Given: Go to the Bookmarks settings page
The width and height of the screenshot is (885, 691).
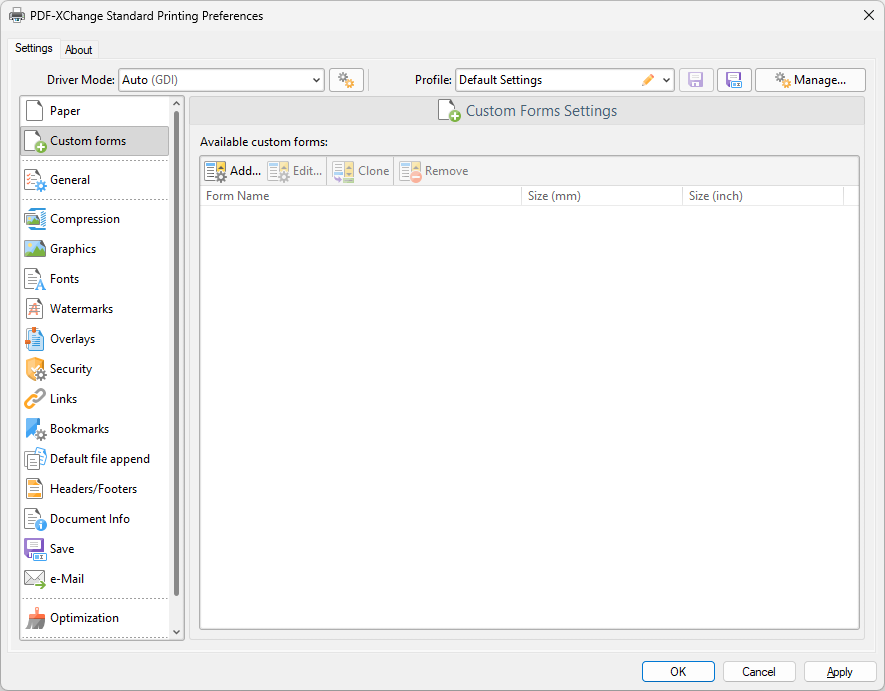Looking at the screenshot, I should (79, 429).
